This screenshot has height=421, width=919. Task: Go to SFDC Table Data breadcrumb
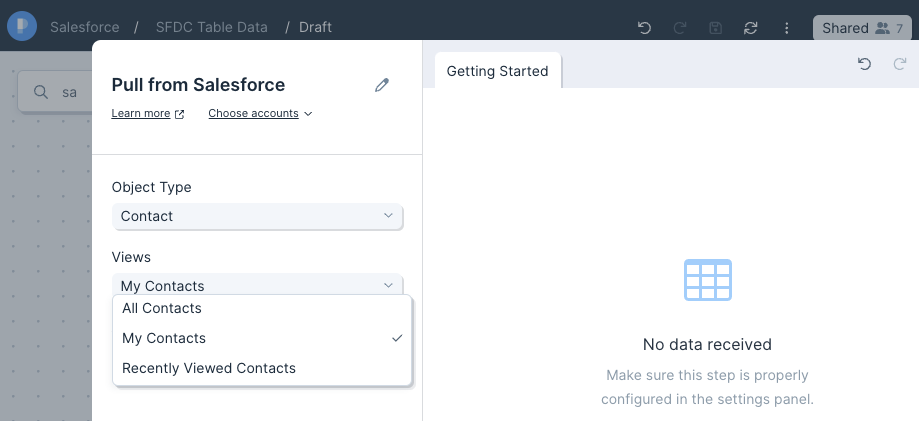pos(212,27)
